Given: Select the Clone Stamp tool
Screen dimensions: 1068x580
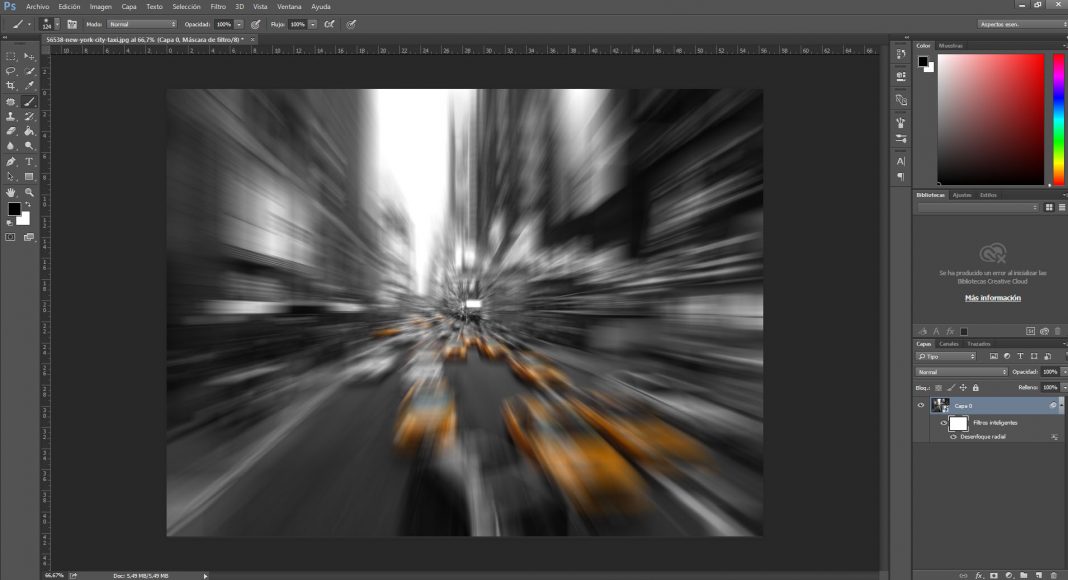Looking at the screenshot, I should coord(13,116).
